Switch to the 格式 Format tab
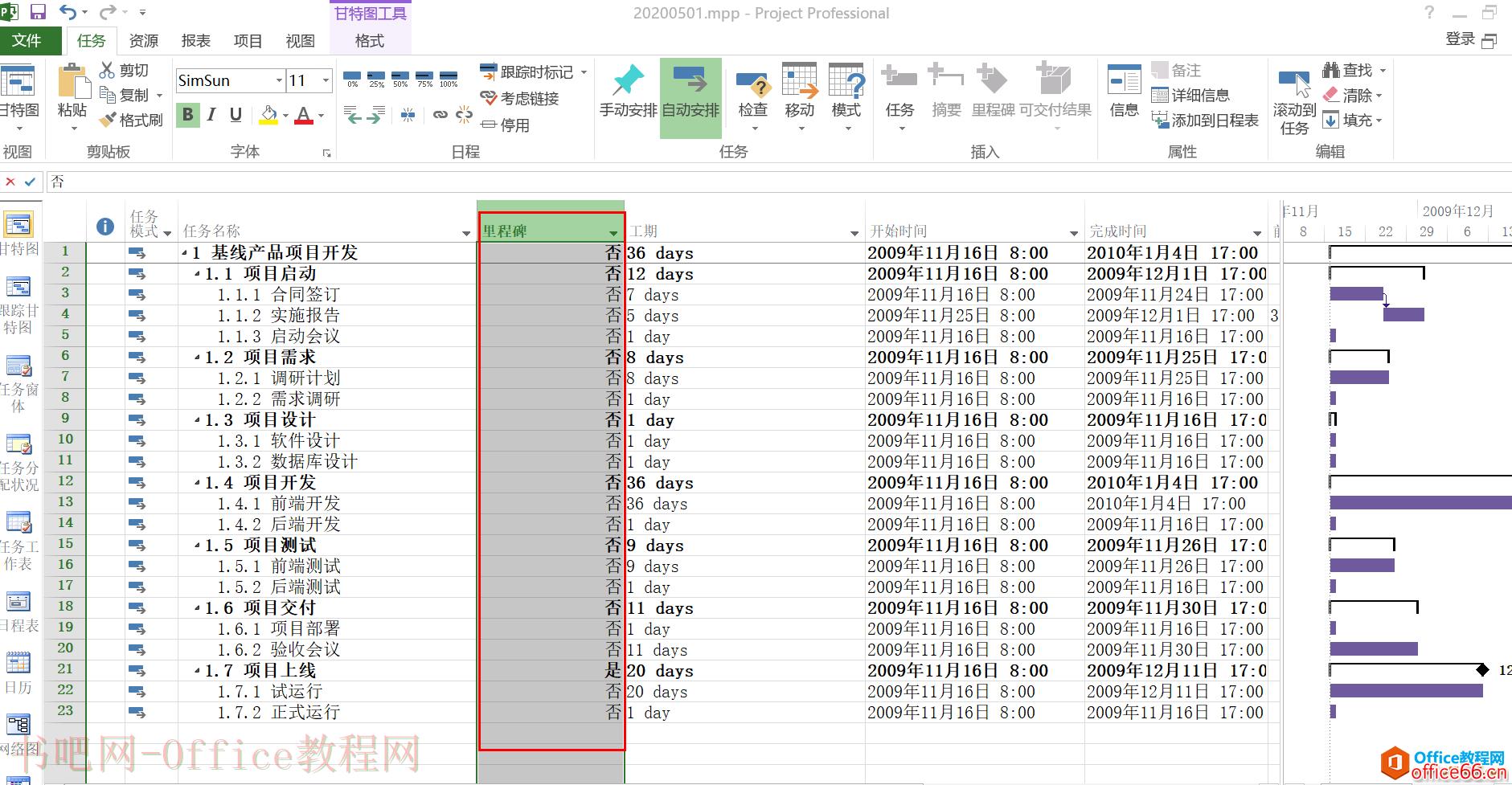1512x785 pixels. [x=370, y=41]
